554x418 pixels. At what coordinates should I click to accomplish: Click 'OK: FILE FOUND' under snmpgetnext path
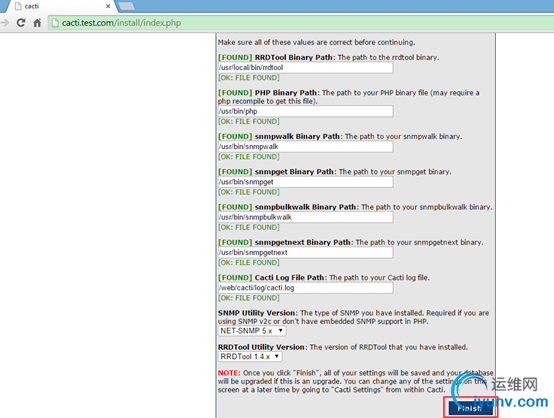[249, 263]
